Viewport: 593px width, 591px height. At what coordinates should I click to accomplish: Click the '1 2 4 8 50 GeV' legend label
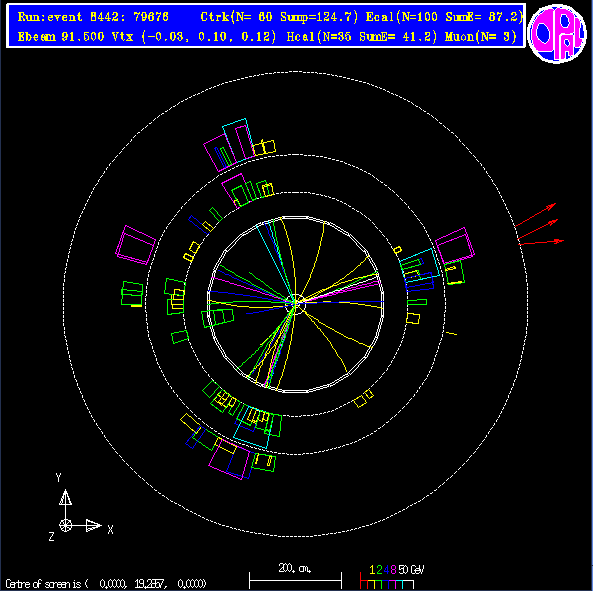pyautogui.click(x=397, y=570)
